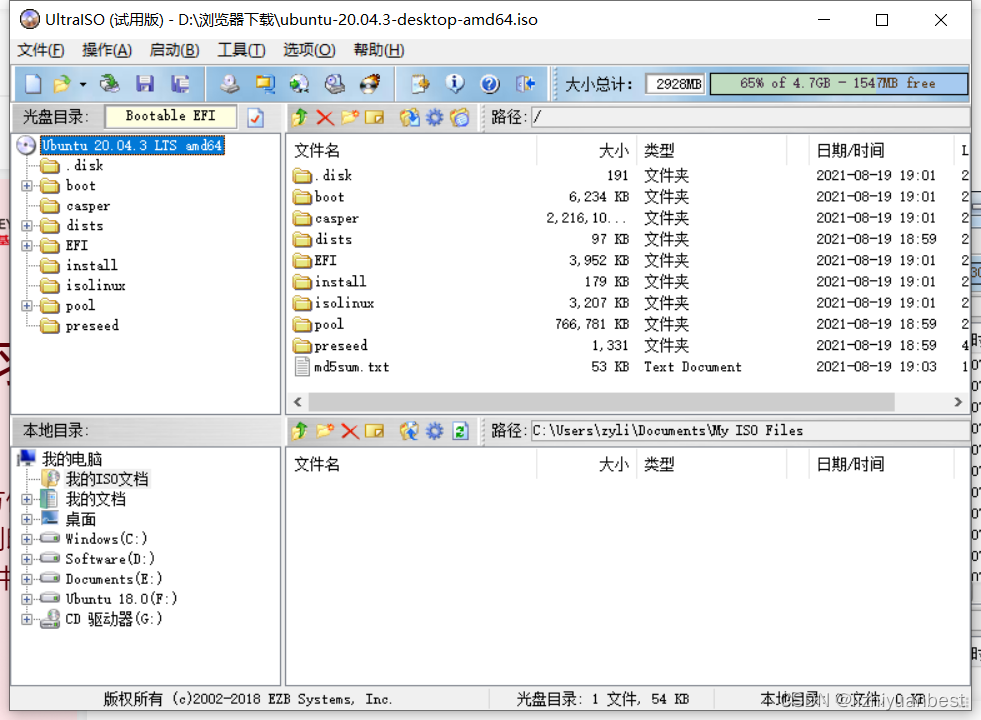Click the burn CD image icon

coord(370,84)
